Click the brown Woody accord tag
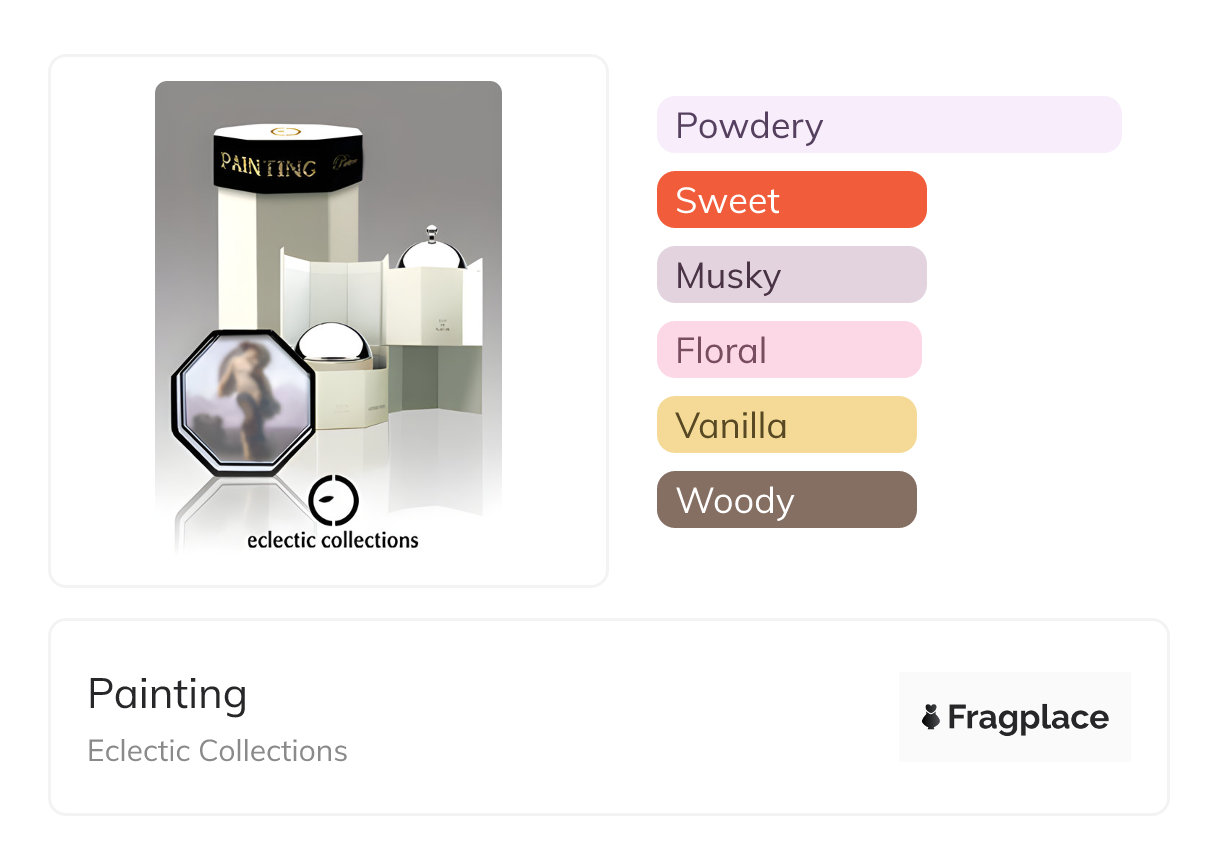This screenshot has height=864, width=1218. [x=786, y=500]
